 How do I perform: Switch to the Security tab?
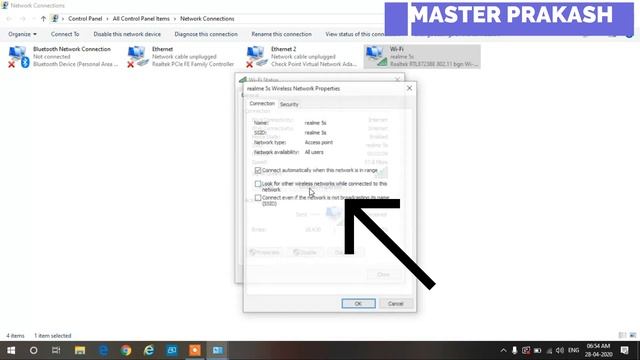(289, 104)
